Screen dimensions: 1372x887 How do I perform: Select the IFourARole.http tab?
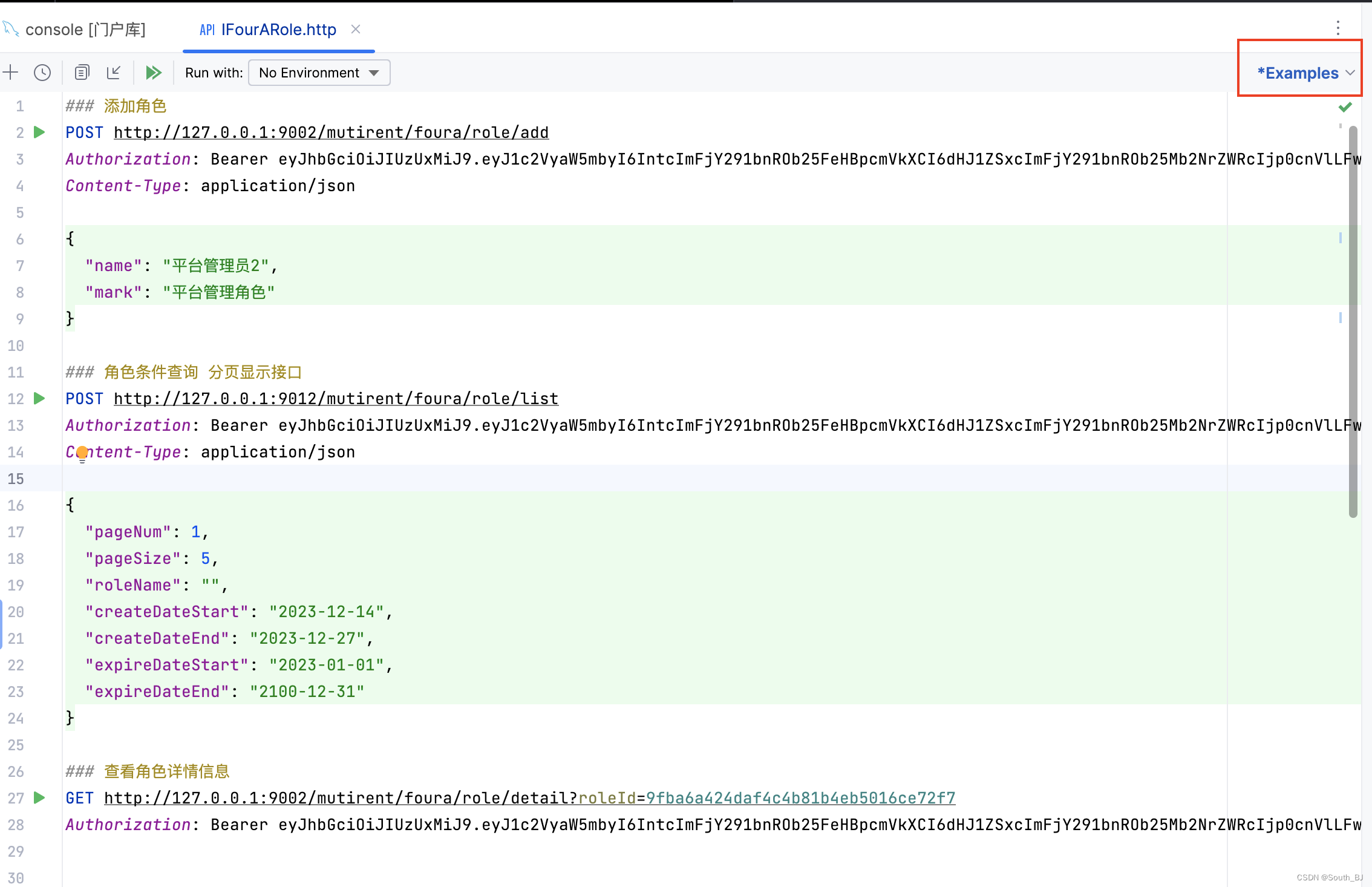click(x=278, y=29)
